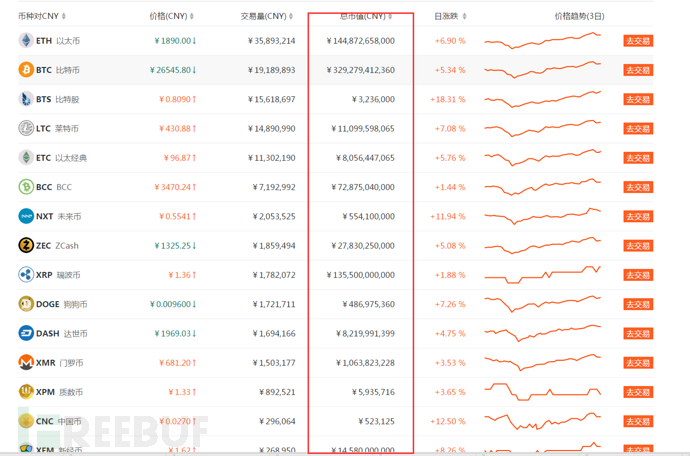The width and height of the screenshot is (690, 456).
Task: Click 去交易 button in LTC row
Action: point(638,129)
